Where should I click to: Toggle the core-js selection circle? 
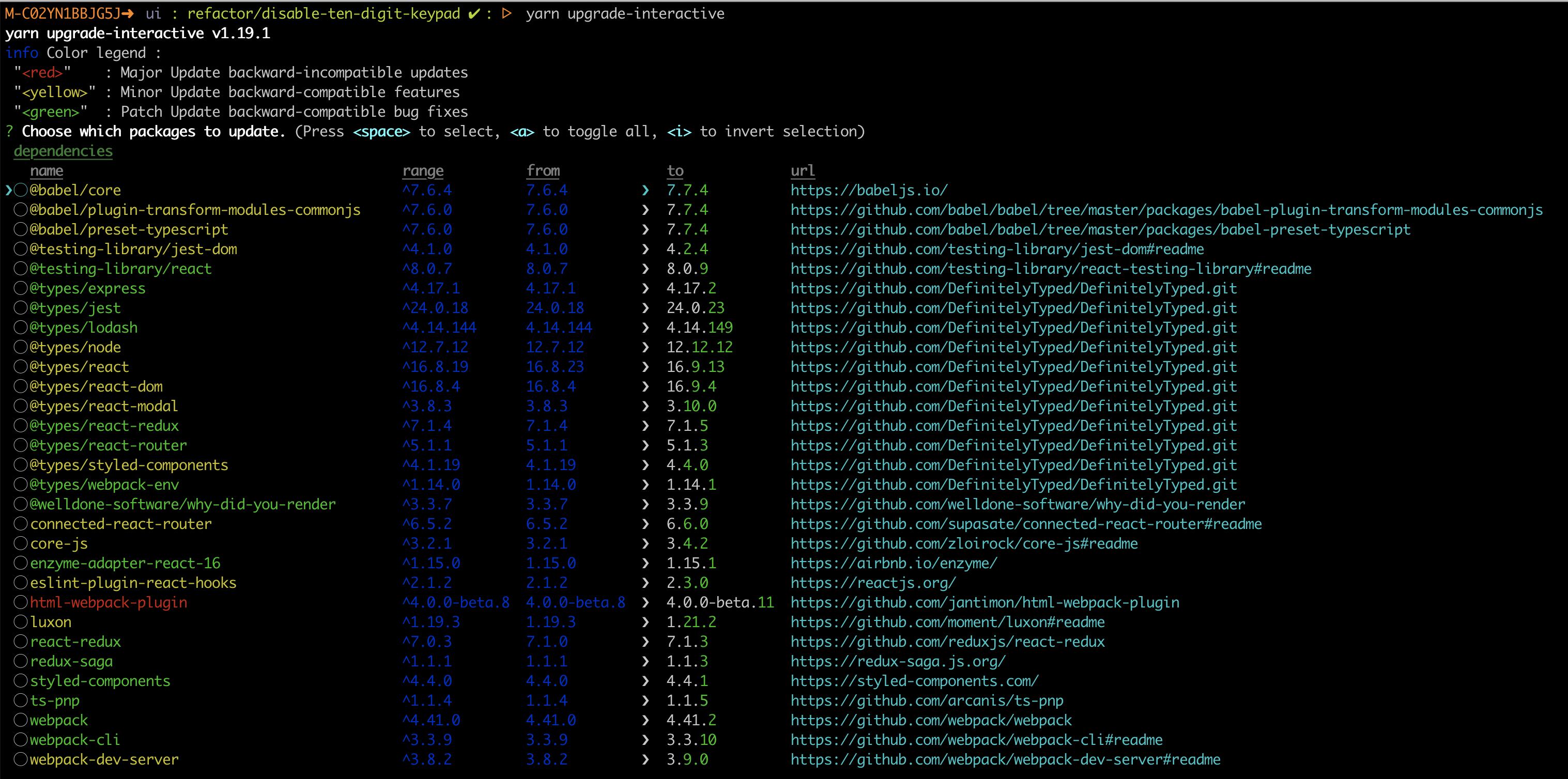21,543
